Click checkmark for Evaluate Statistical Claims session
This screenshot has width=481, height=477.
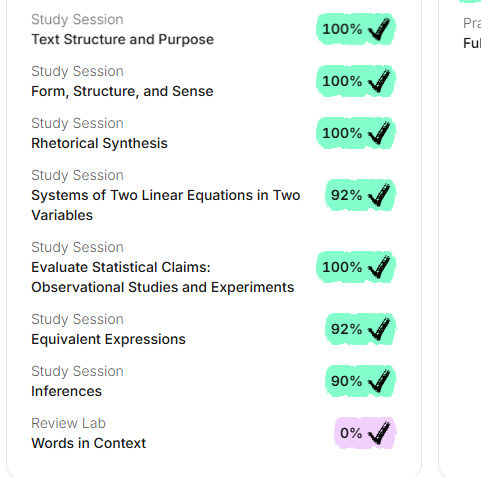pos(379,267)
